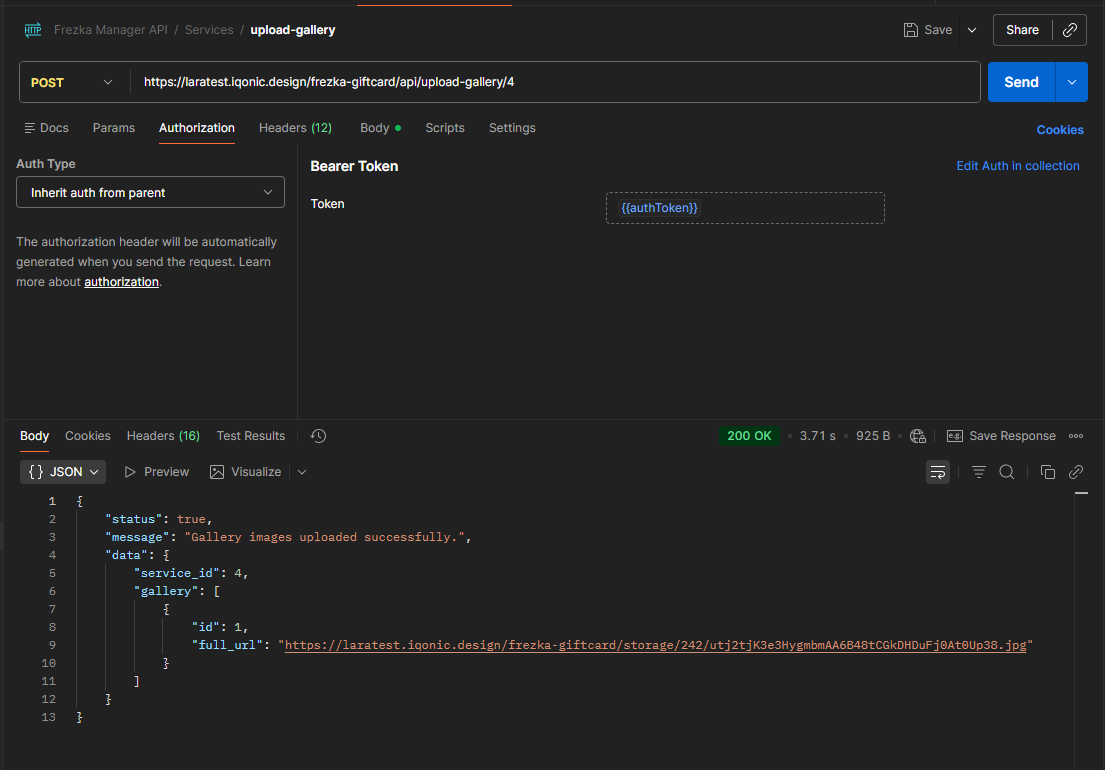Click the network globe lock icon
The height and width of the screenshot is (770, 1105).
[918, 436]
